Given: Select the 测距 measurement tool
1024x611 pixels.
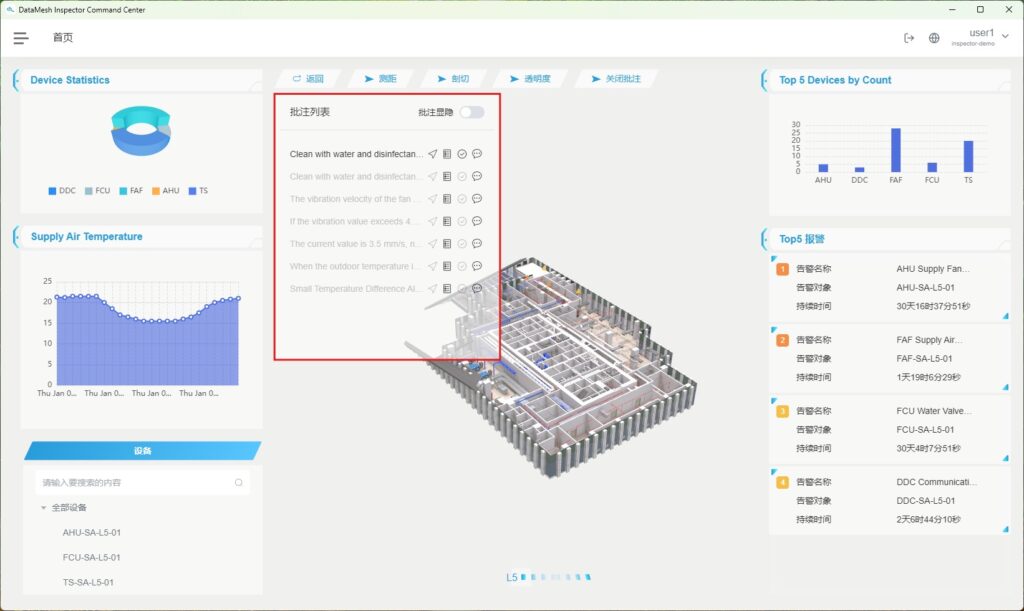Looking at the screenshot, I should (381, 78).
